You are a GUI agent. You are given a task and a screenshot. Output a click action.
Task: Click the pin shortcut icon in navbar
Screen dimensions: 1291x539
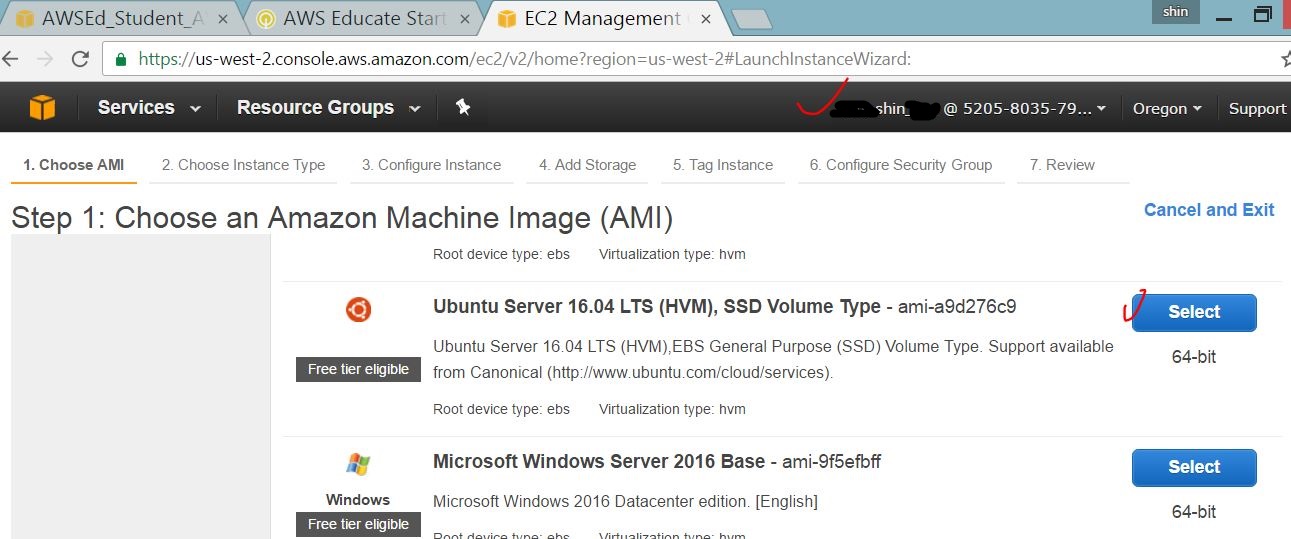point(463,107)
